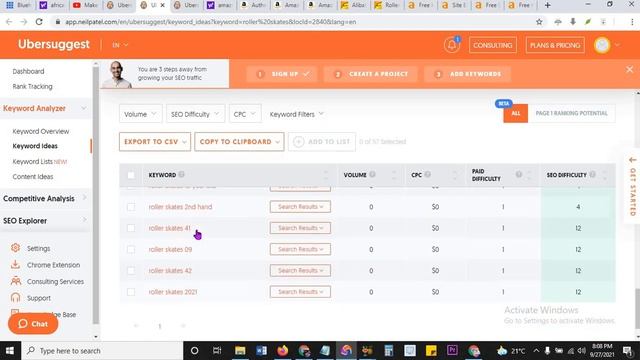This screenshot has width=640, height=360.
Task: Open Rank Tracking in sidebar
Action: point(32,87)
